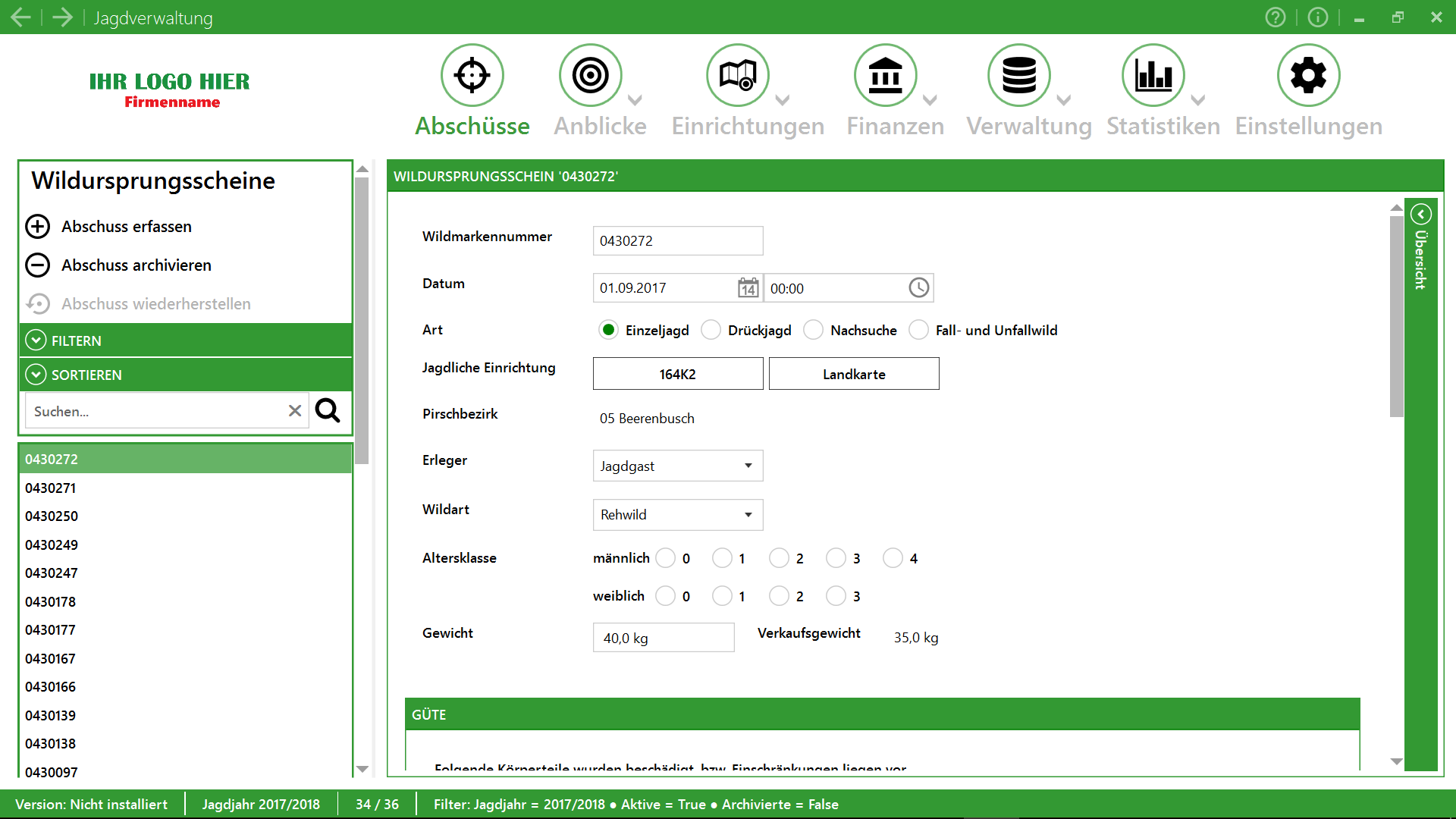
Task: Focus the Gewicht 40,0 kg field
Action: coord(664,637)
